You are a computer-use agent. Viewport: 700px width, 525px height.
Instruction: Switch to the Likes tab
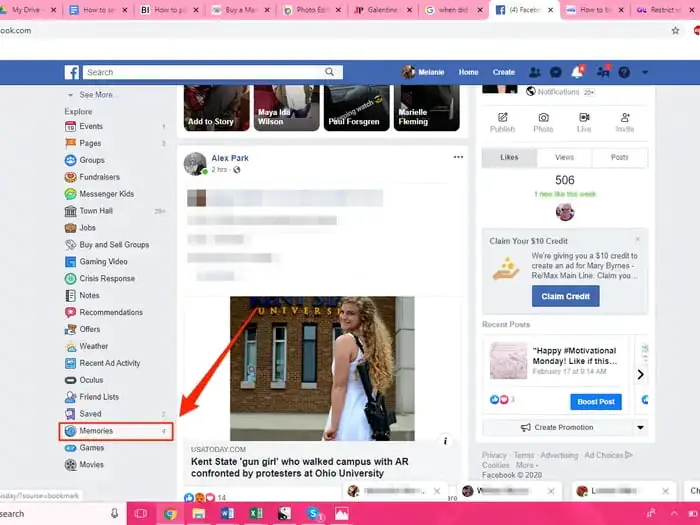[x=509, y=158]
